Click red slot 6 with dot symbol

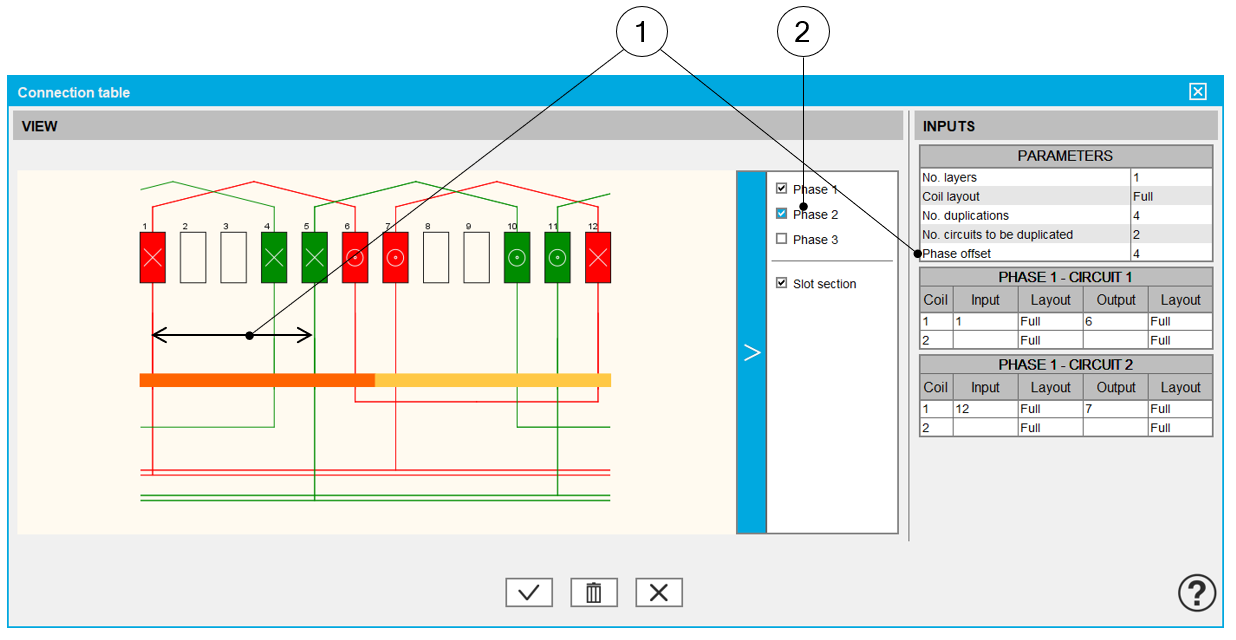pos(355,257)
